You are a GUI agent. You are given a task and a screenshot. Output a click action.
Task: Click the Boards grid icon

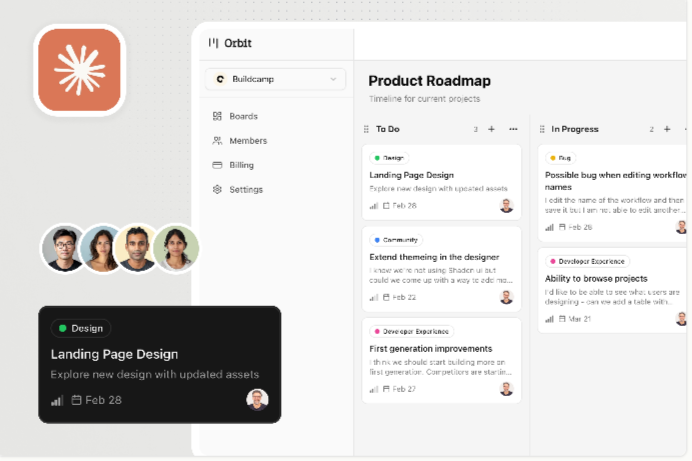coord(217,116)
